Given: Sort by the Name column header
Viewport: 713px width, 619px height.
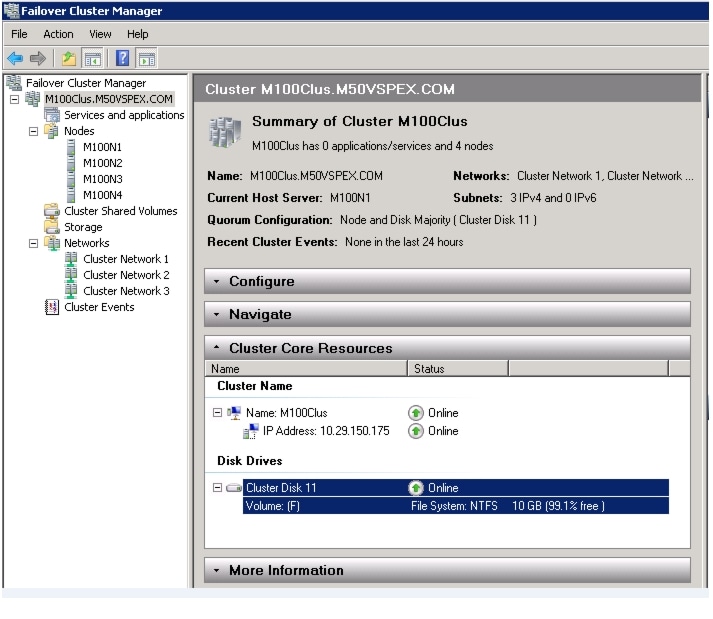Looking at the screenshot, I should [306, 369].
